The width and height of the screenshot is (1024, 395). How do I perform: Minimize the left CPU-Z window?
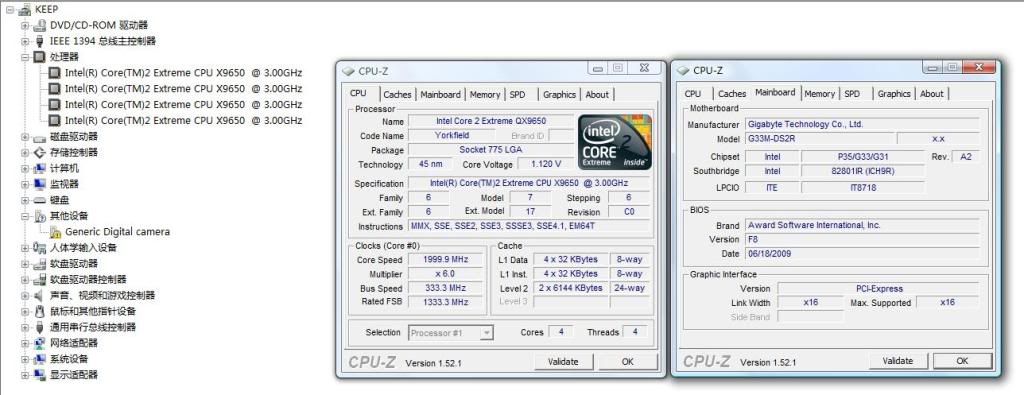click(x=598, y=68)
